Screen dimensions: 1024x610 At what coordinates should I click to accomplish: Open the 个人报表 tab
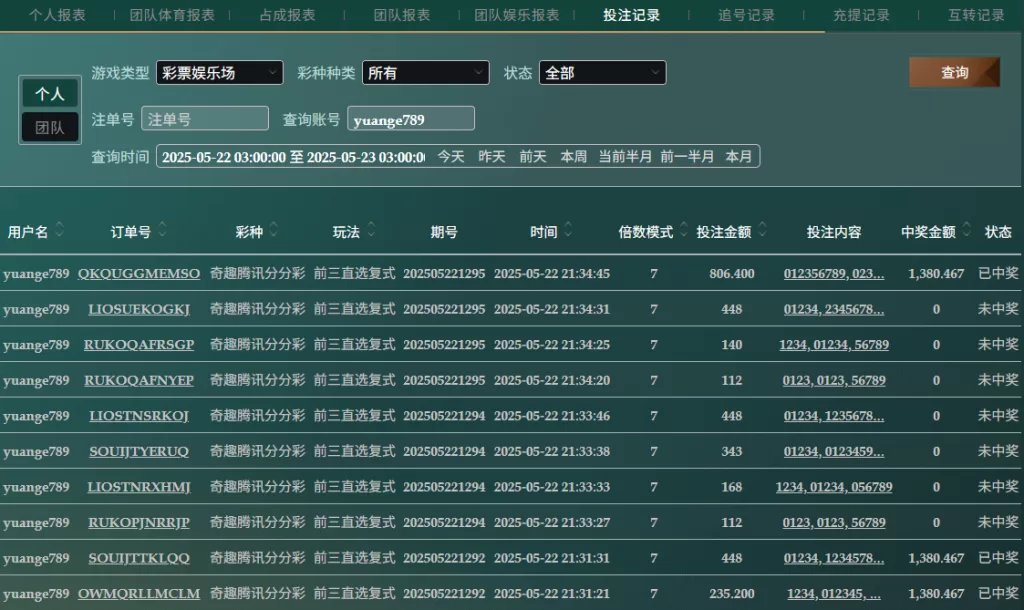57,15
